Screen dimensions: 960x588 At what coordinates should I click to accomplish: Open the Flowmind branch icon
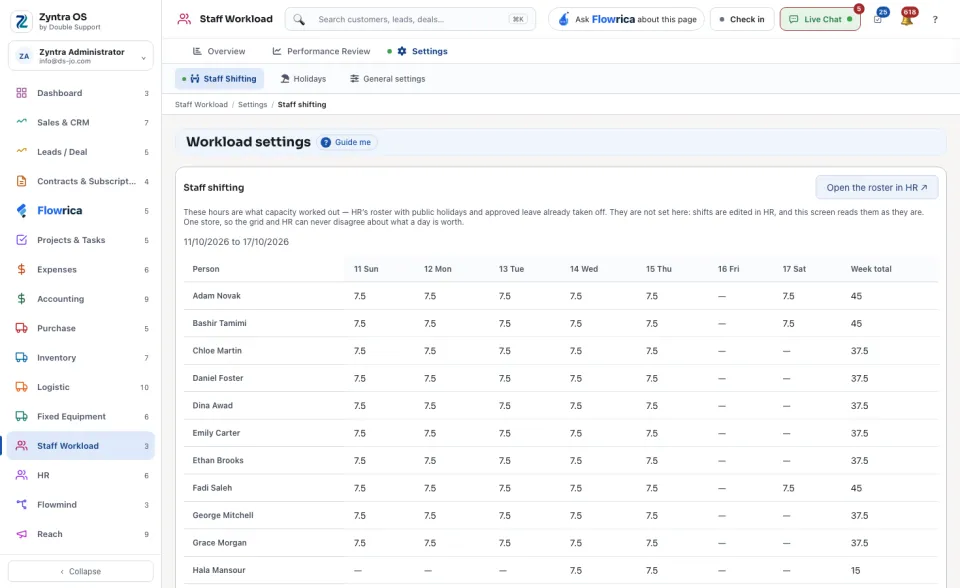(21, 504)
